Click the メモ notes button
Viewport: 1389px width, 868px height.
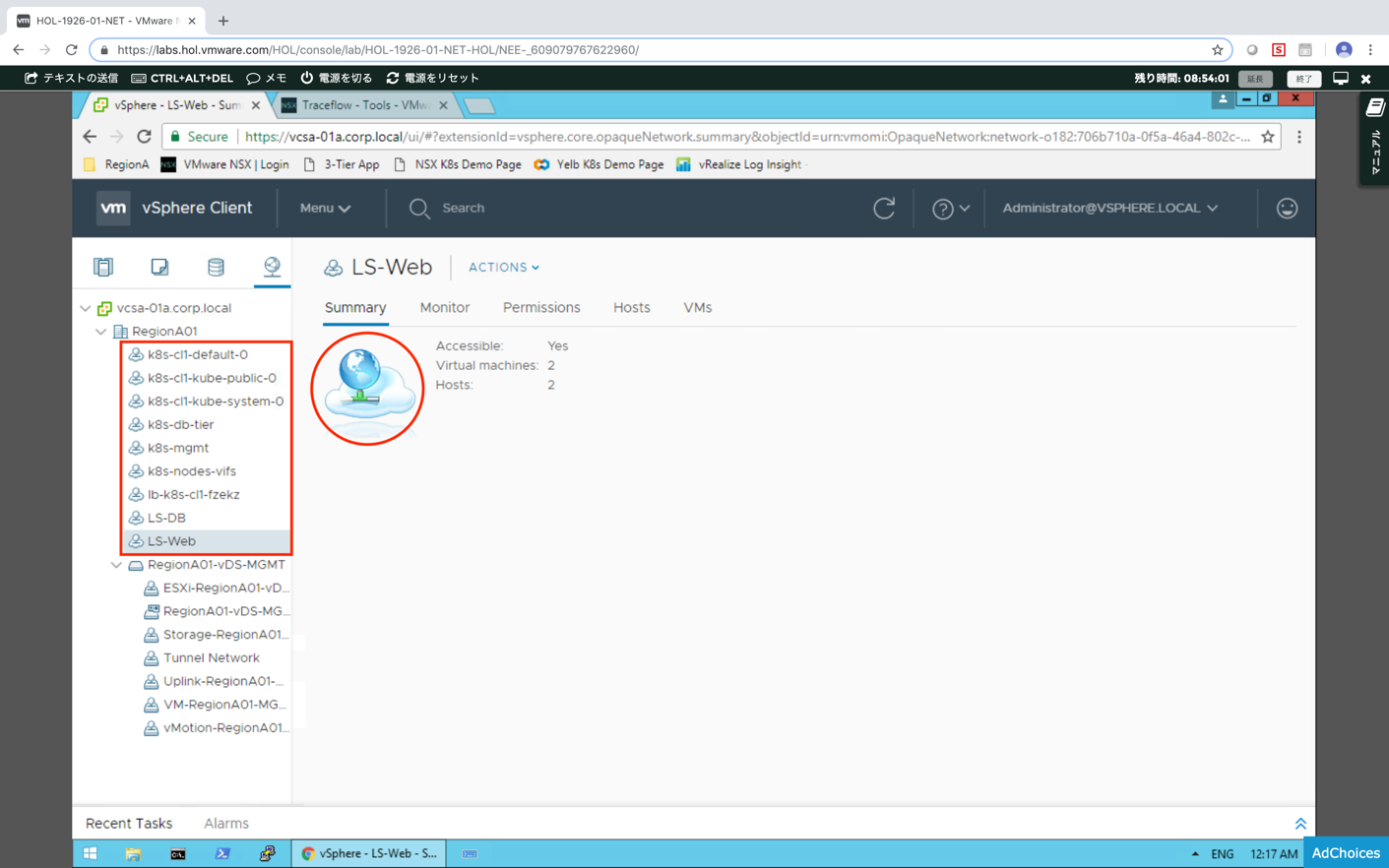click(x=267, y=78)
